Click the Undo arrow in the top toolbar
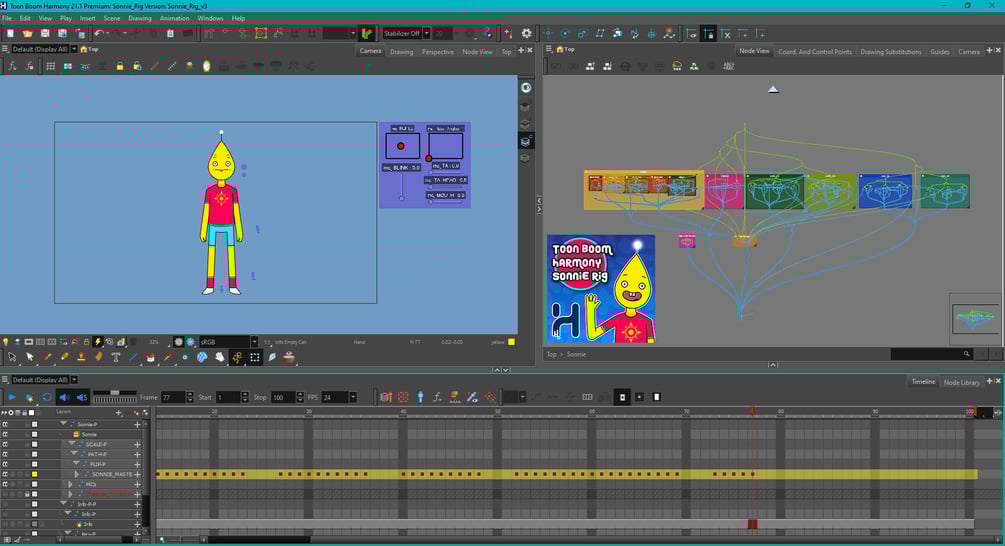Image resolution: width=1005 pixels, height=546 pixels. pyautogui.click(x=99, y=33)
